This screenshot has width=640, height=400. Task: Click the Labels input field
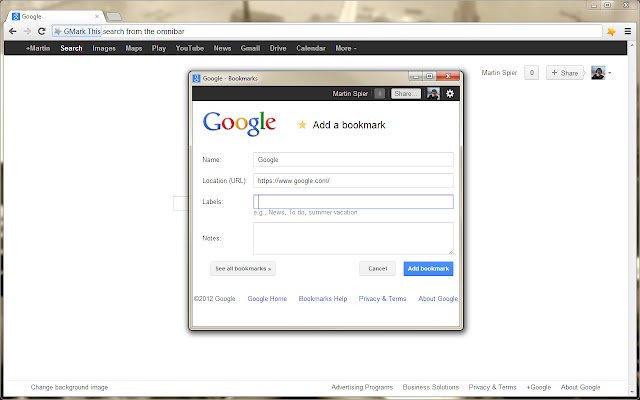point(353,202)
